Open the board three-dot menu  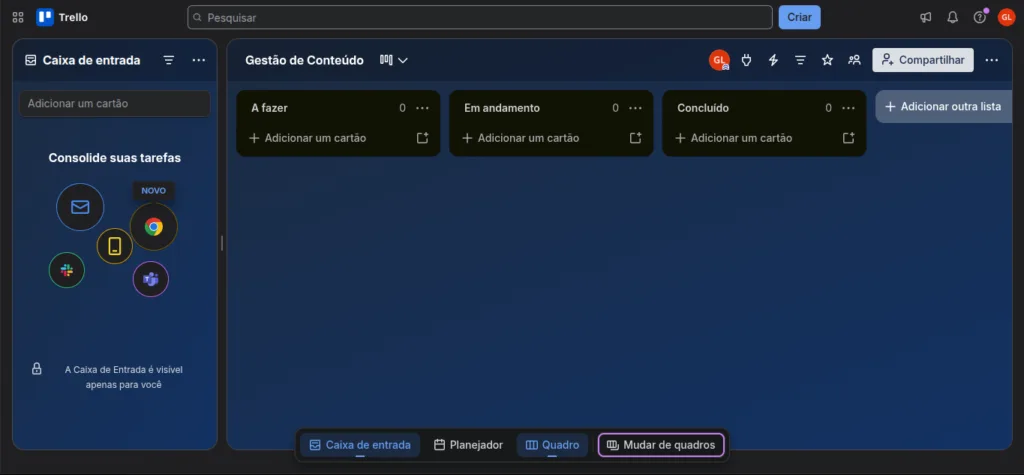(991, 60)
